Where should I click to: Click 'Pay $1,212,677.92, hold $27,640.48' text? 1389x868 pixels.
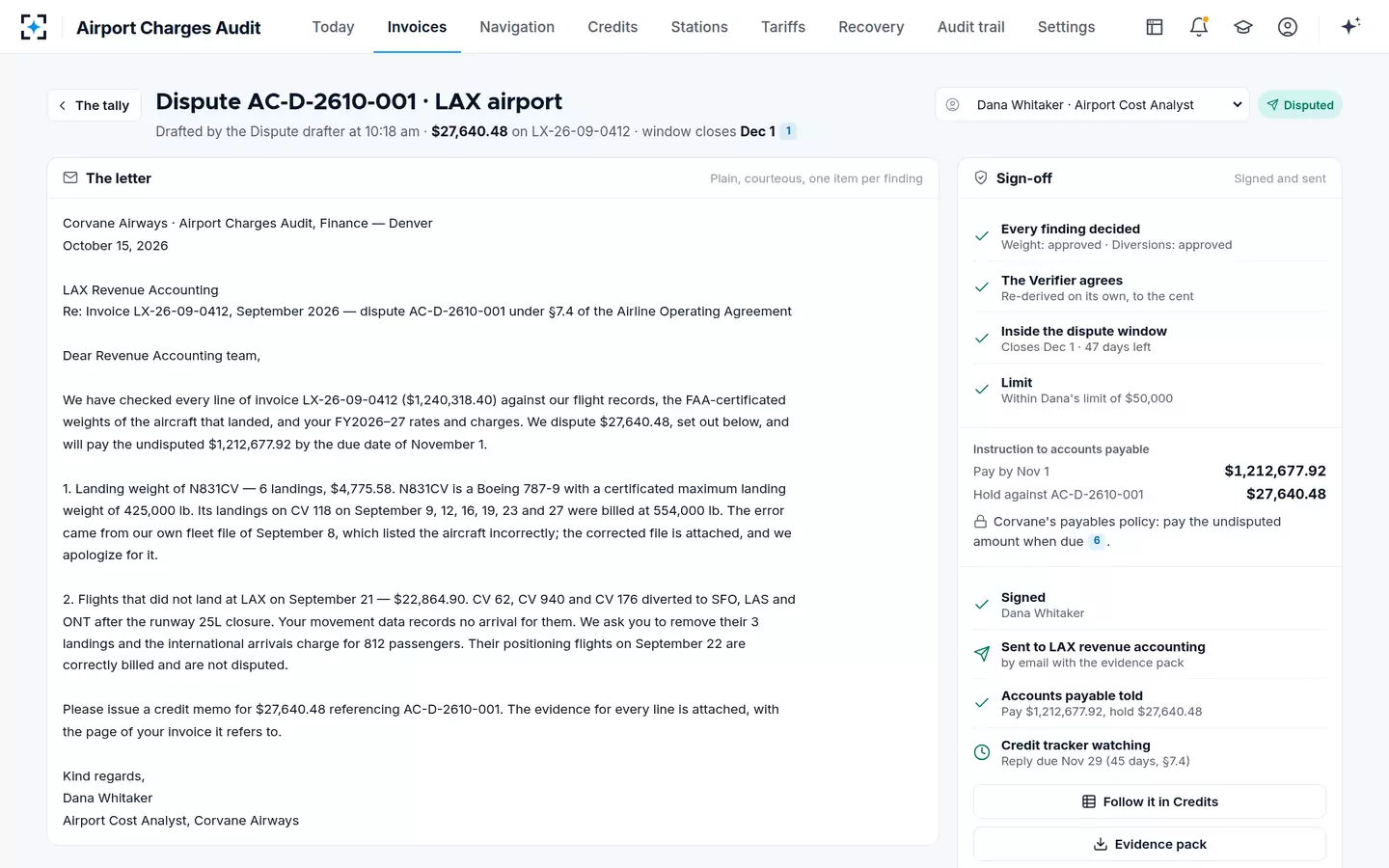click(x=1102, y=712)
